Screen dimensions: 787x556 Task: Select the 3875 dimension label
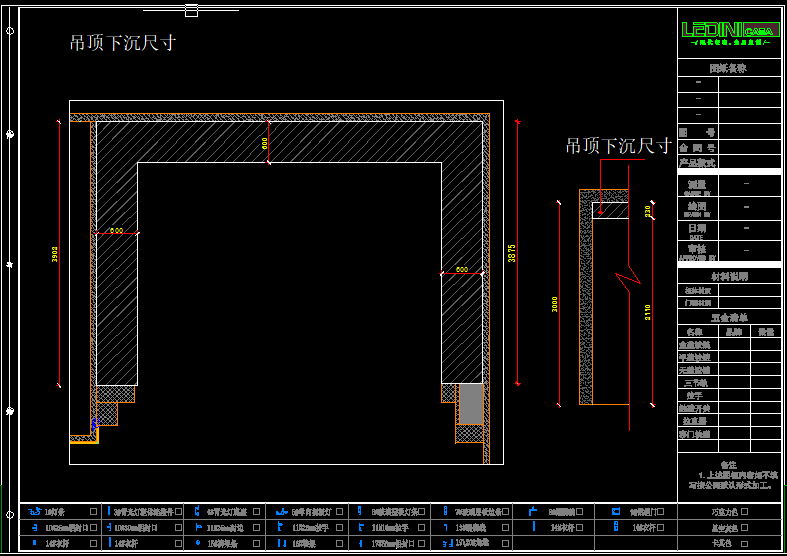[511, 253]
